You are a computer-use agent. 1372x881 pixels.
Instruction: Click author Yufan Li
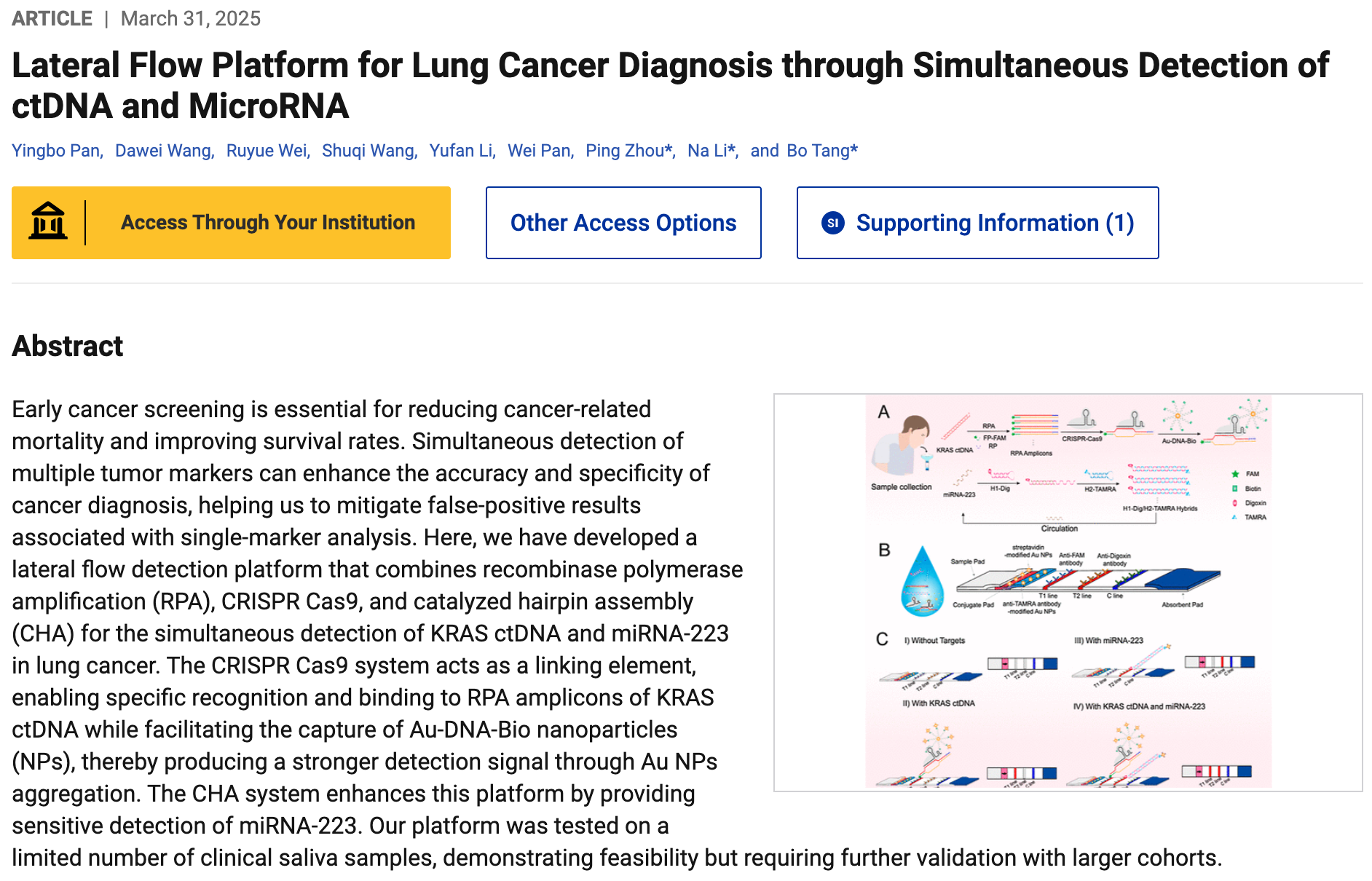coord(461,151)
